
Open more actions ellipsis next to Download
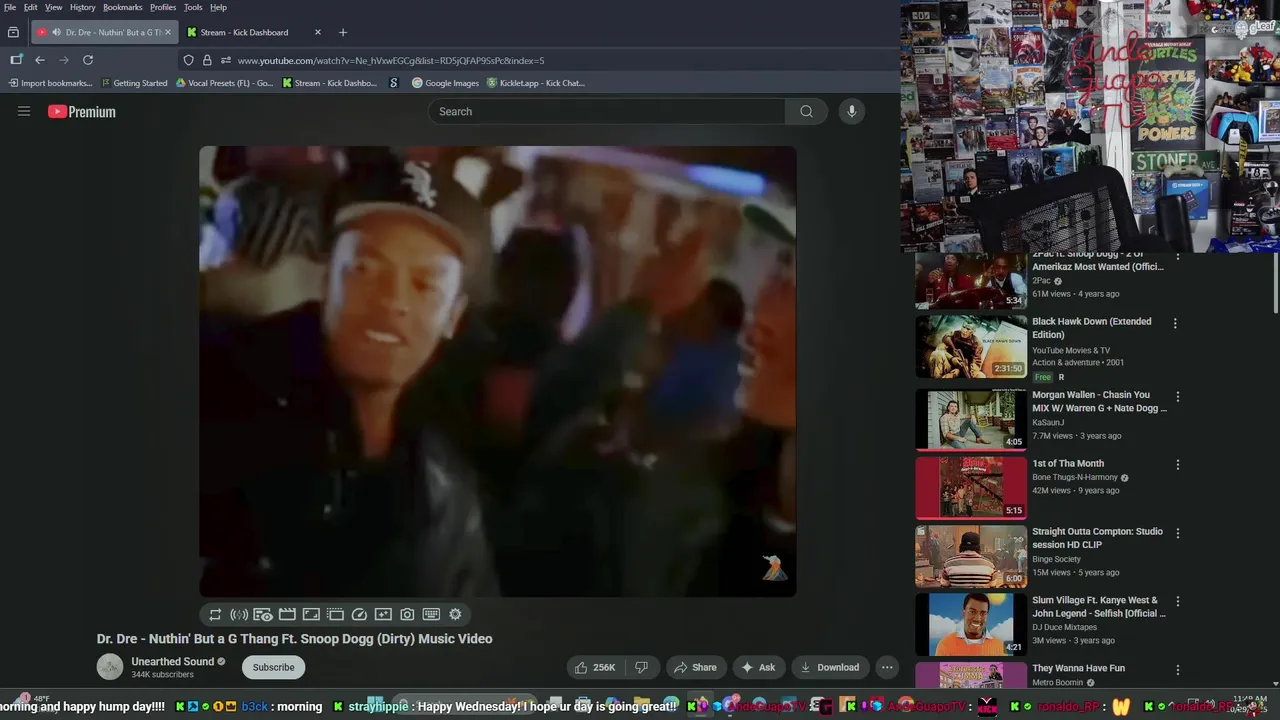coord(887,667)
